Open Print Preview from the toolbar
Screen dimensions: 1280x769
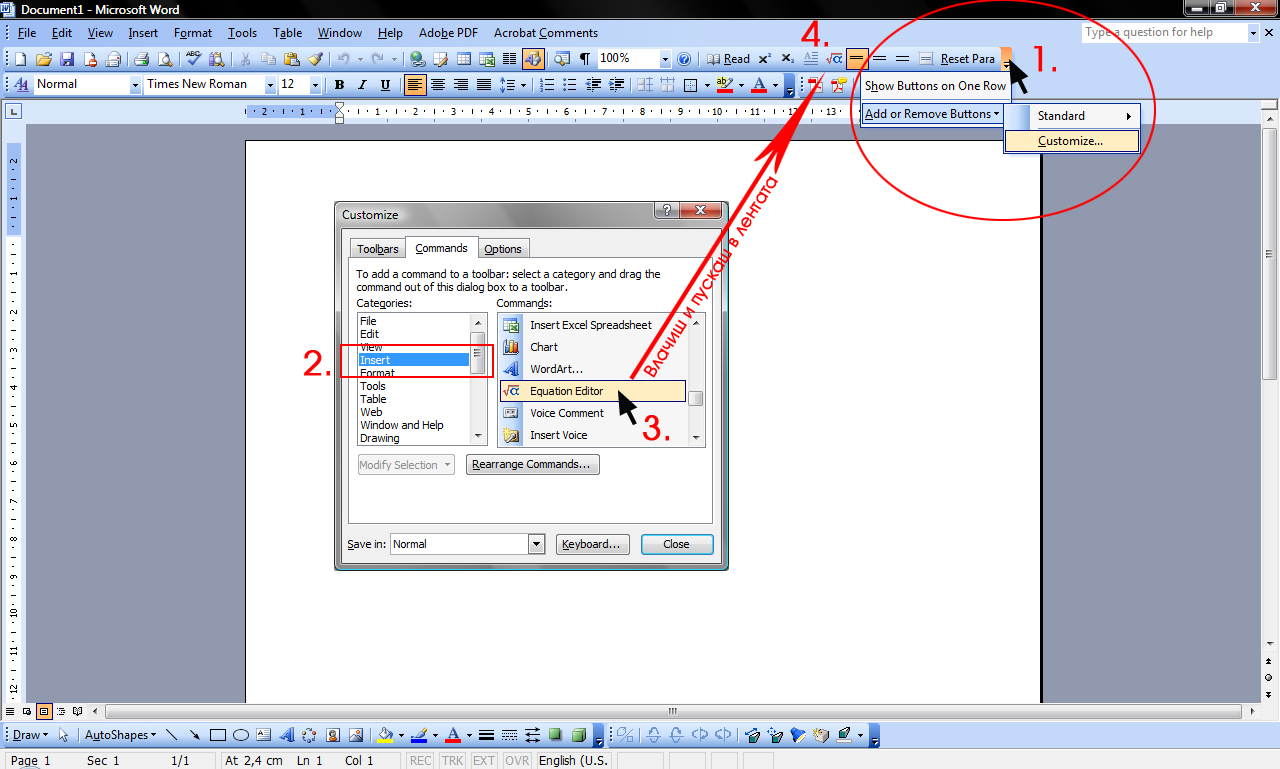(164, 59)
